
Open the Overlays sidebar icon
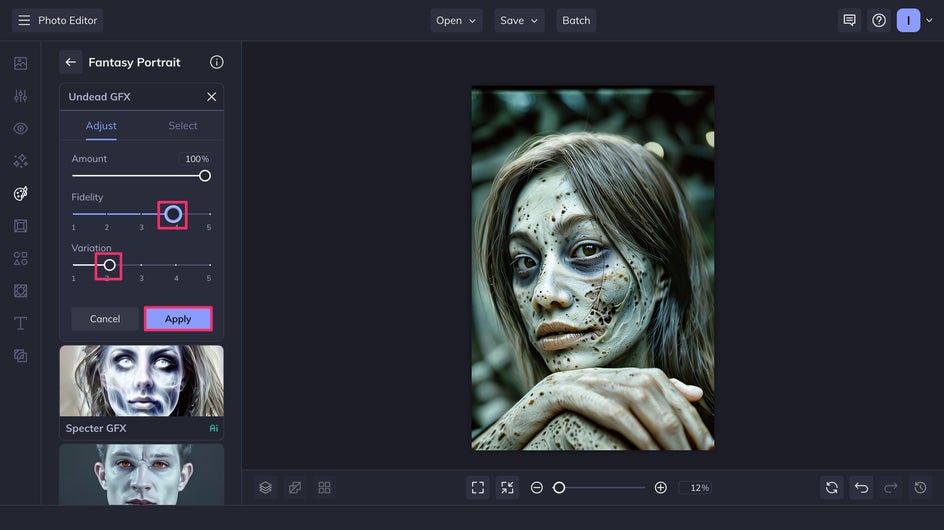pos(20,356)
